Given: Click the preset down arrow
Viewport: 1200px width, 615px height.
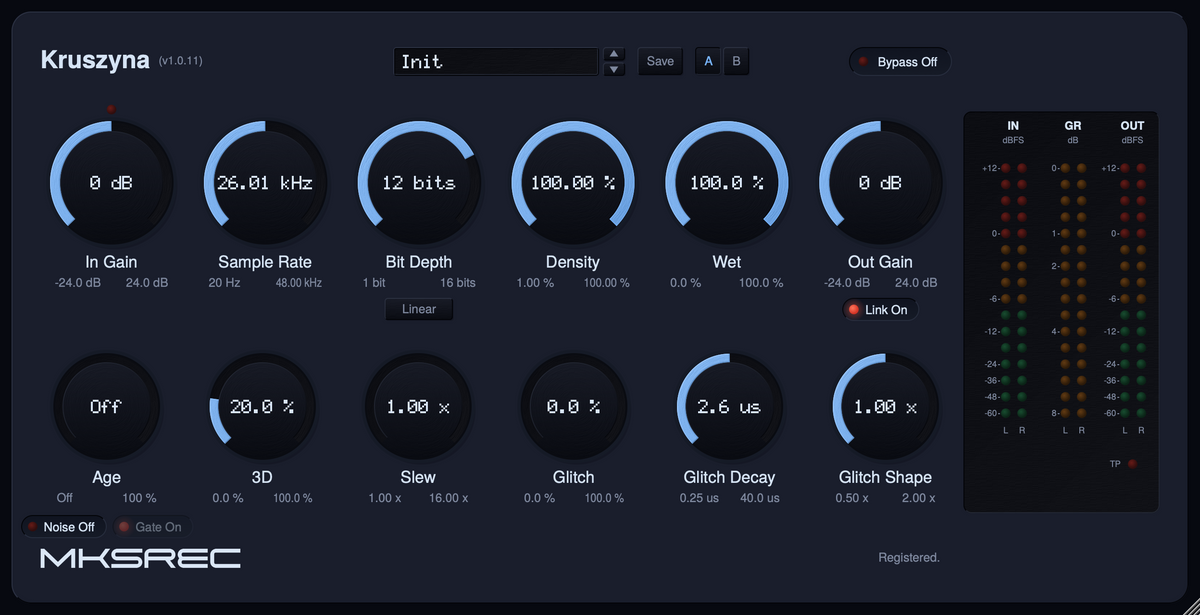Looking at the screenshot, I should click(x=615, y=69).
